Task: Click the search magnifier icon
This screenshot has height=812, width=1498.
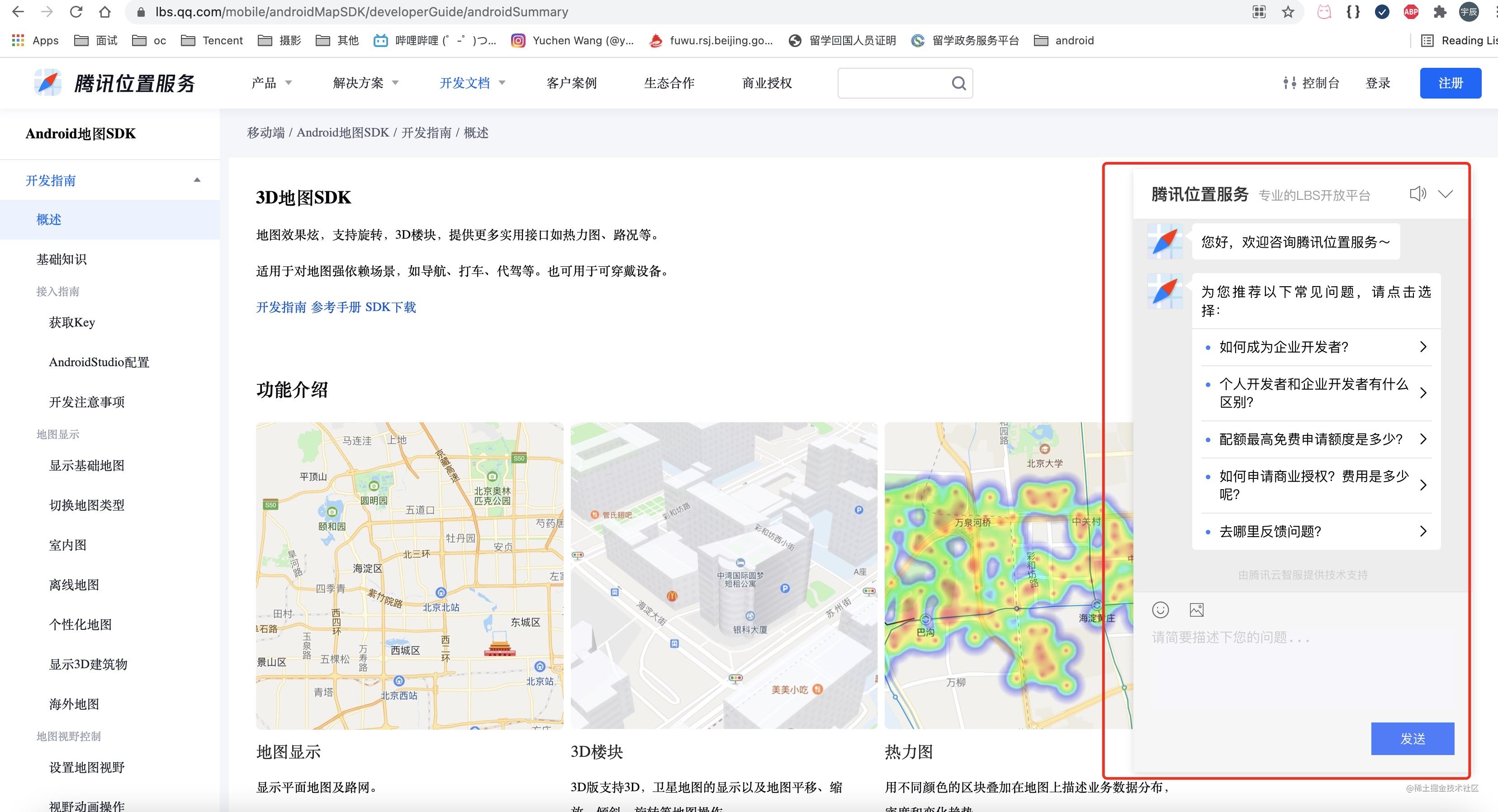Action: [958, 83]
